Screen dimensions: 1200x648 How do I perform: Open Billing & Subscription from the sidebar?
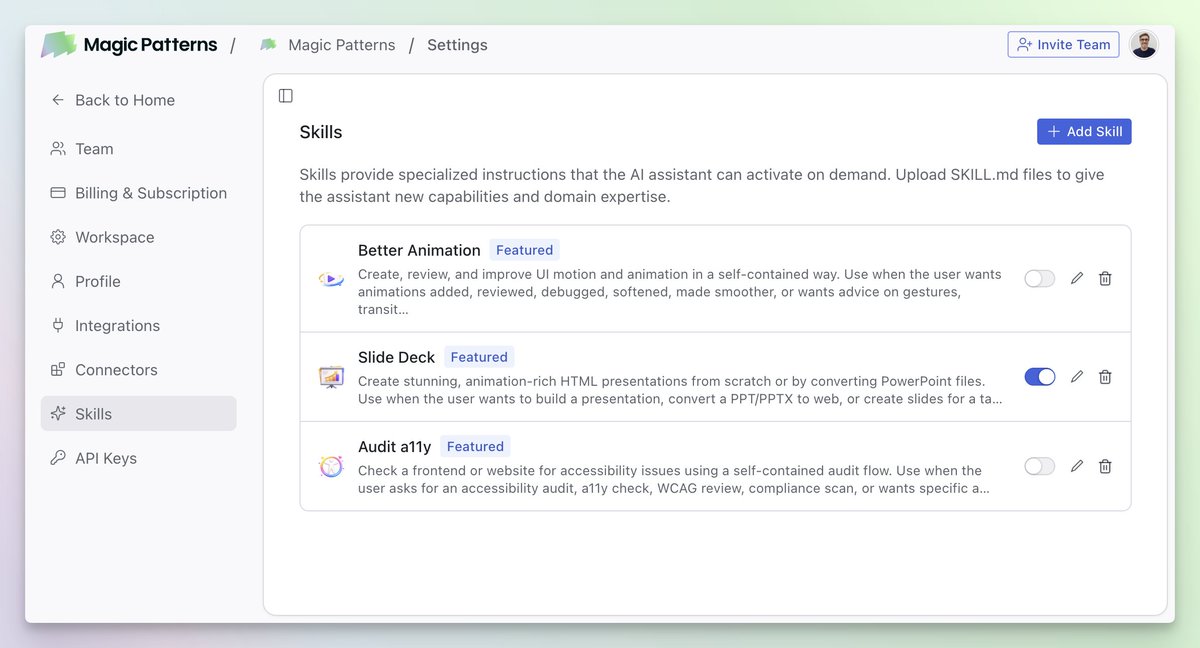coord(150,192)
